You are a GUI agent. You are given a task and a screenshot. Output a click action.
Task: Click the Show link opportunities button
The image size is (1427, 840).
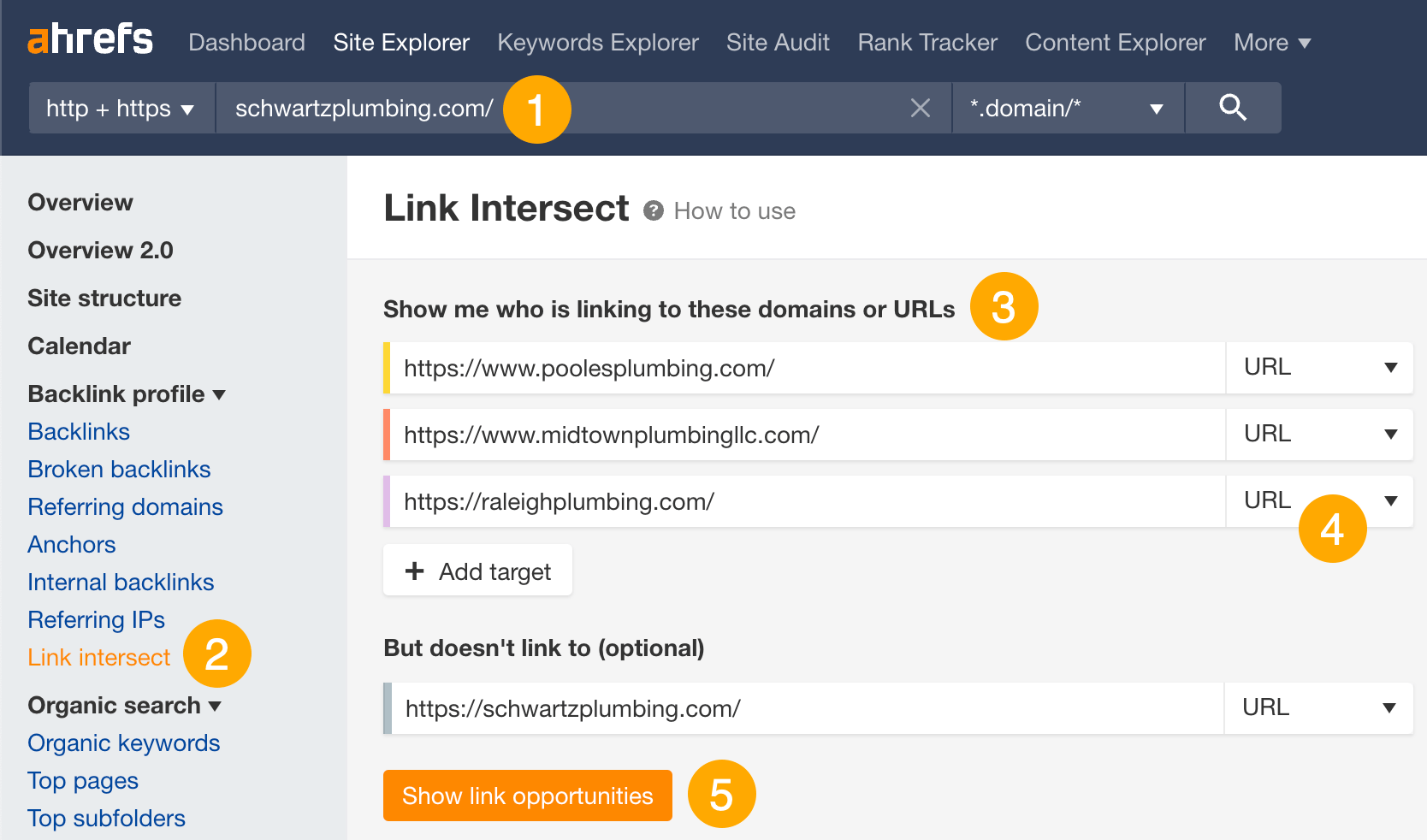(x=527, y=796)
